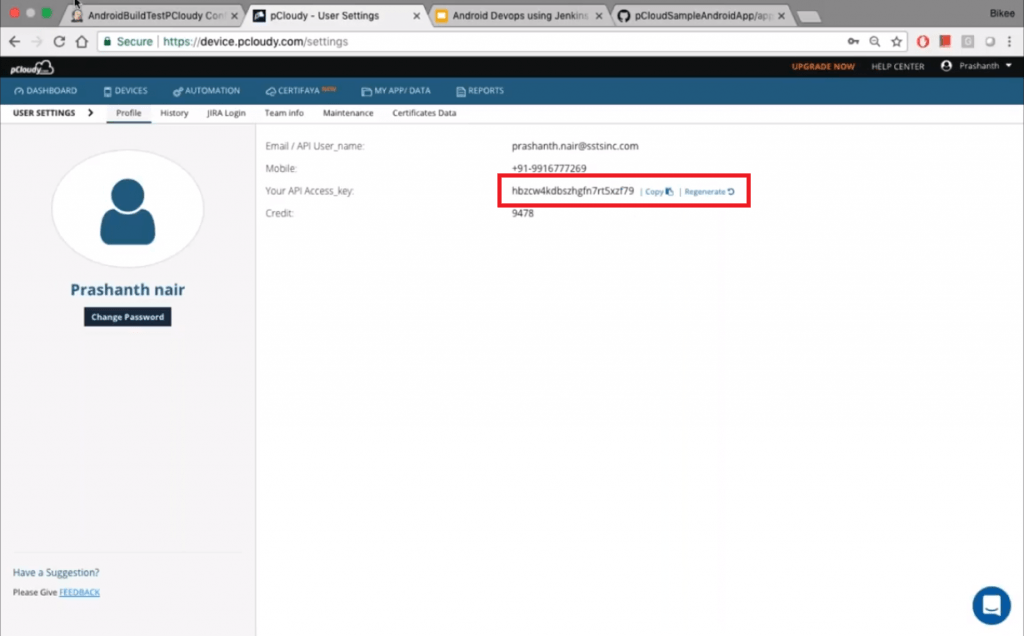Open My App/Data section

395,90
